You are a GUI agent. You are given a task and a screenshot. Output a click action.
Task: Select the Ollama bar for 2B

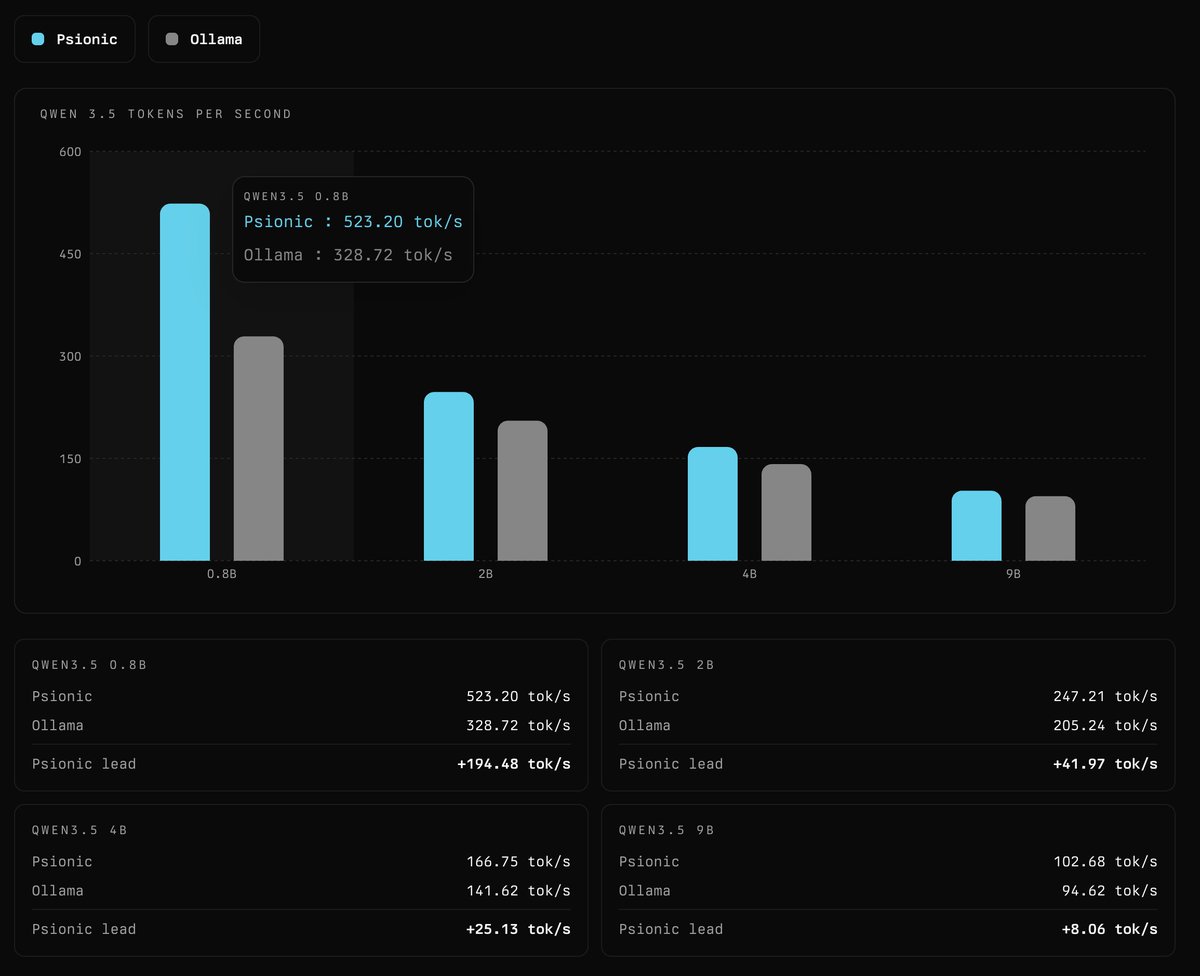point(523,491)
